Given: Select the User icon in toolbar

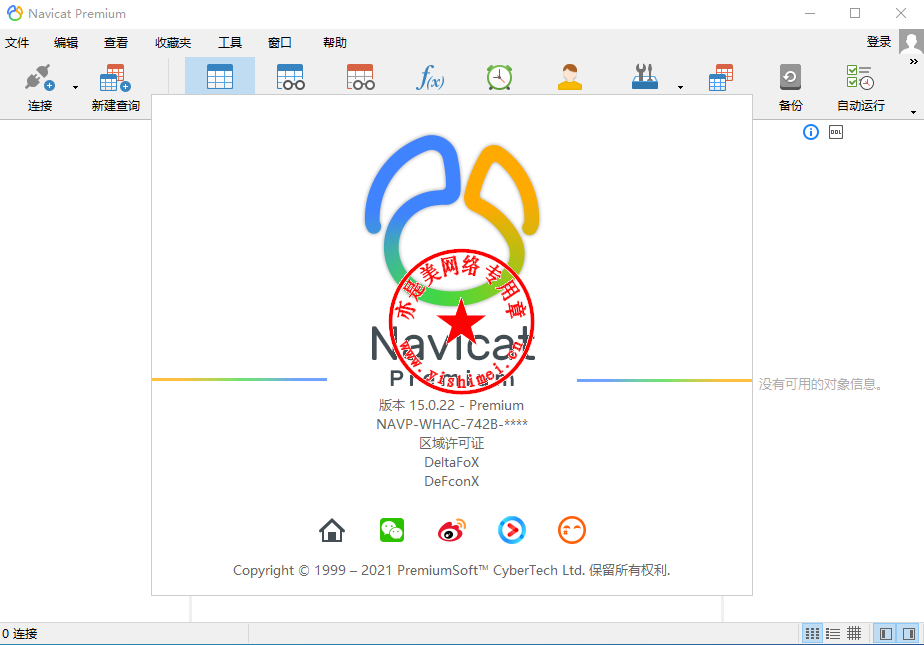Looking at the screenshot, I should [570, 77].
